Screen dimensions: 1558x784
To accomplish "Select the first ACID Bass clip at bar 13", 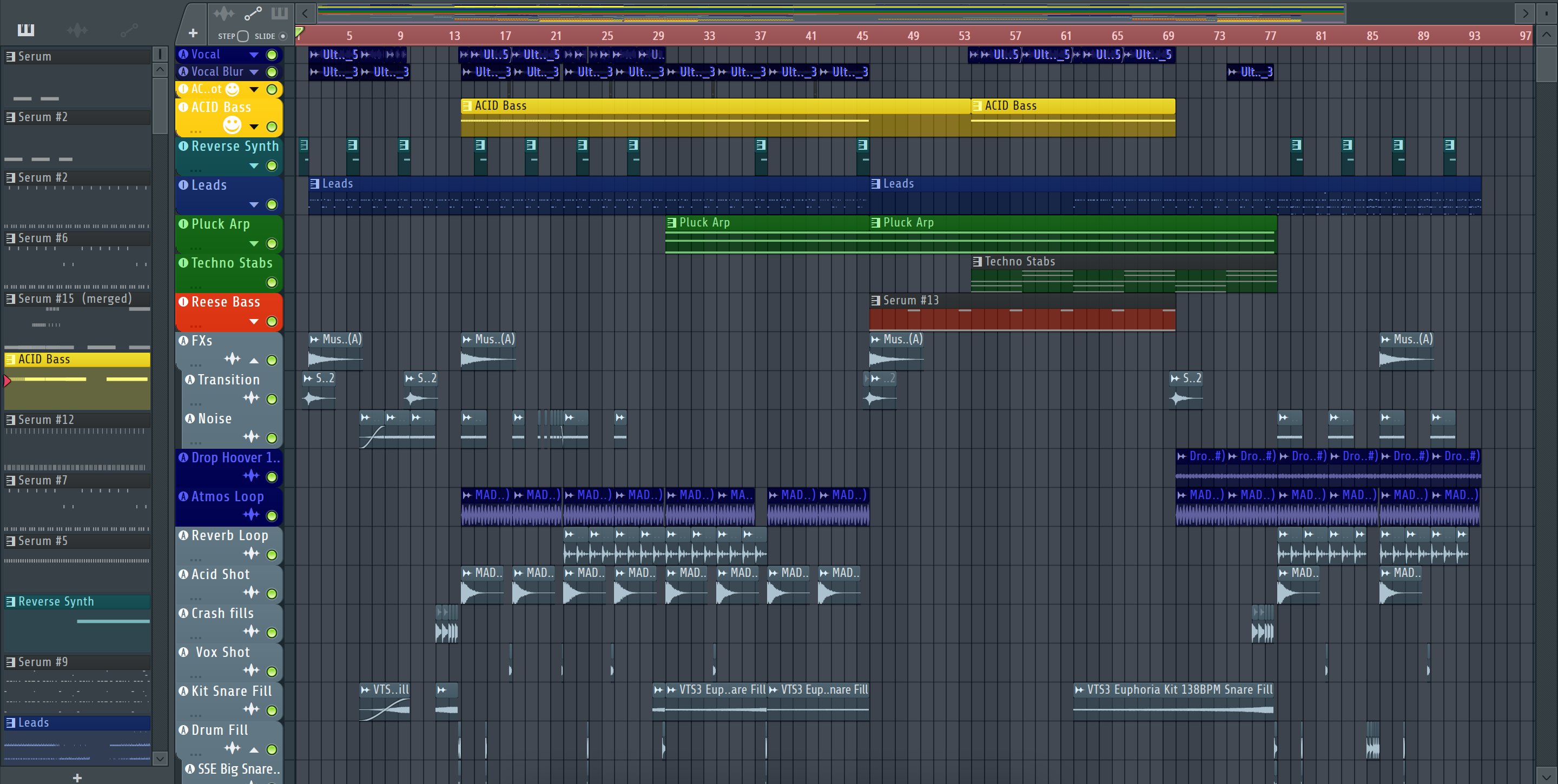I will tap(716, 117).
